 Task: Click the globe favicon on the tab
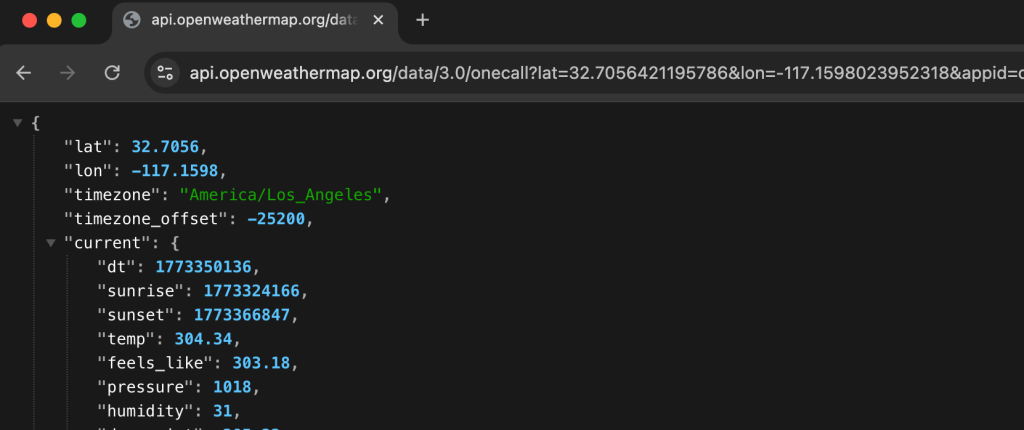(131, 20)
